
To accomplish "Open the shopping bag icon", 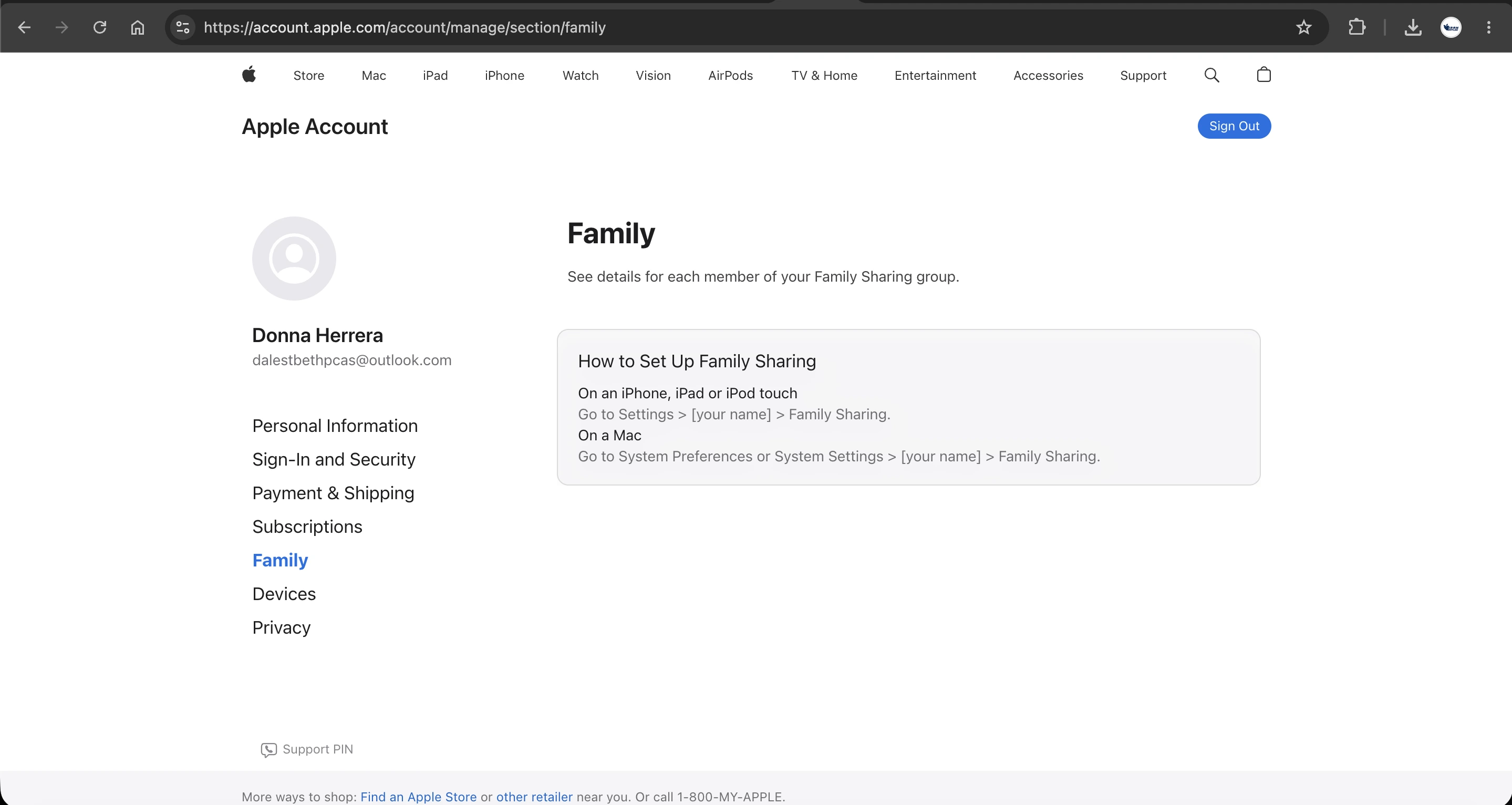I will 1264,75.
